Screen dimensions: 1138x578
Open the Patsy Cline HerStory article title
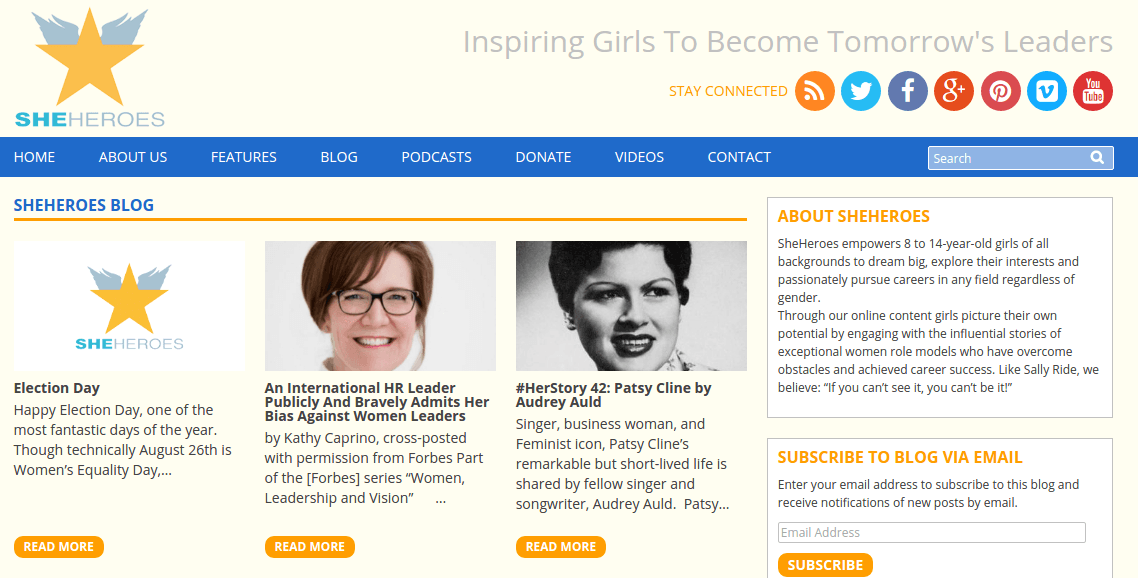click(x=613, y=395)
